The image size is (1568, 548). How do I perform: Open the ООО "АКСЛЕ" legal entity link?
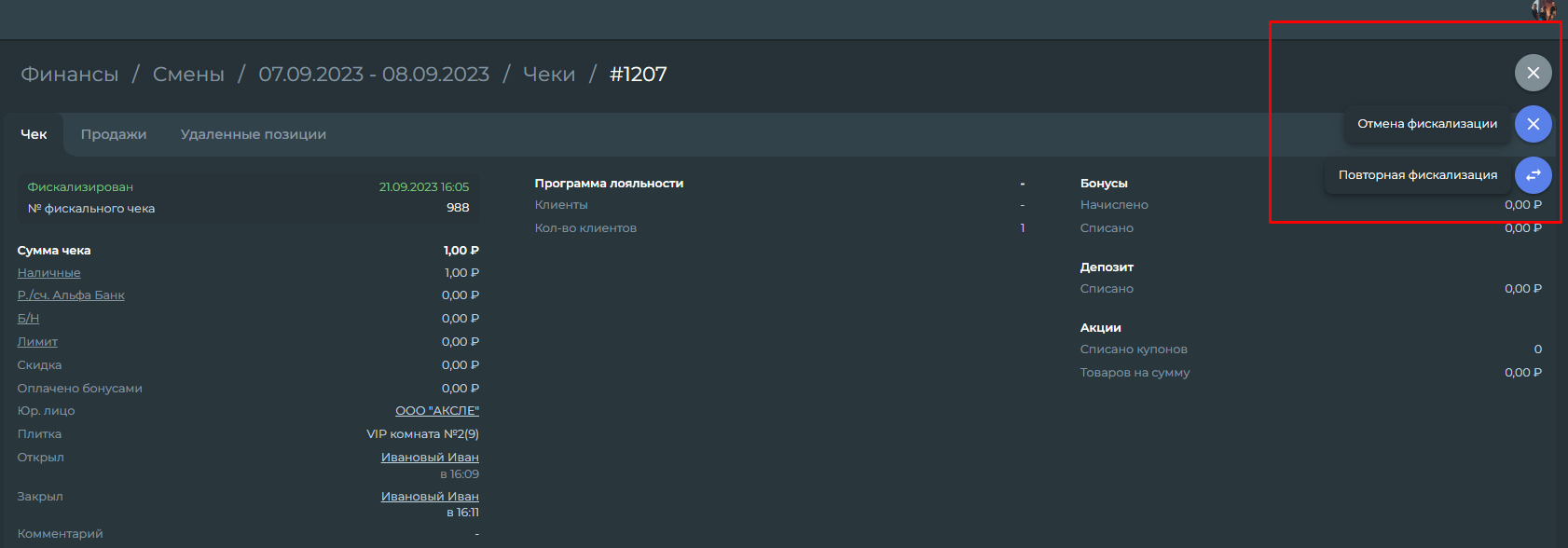click(437, 411)
